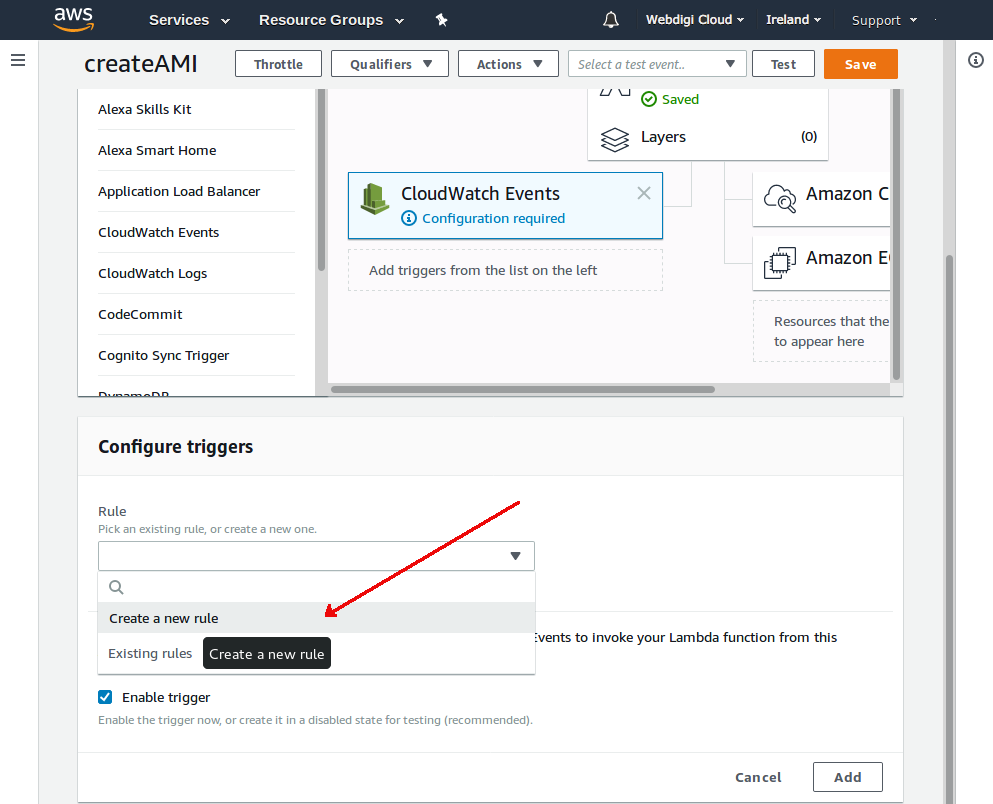
Task: Click the Amazon EC2 chip icon
Action: pyautogui.click(x=780, y=263)
